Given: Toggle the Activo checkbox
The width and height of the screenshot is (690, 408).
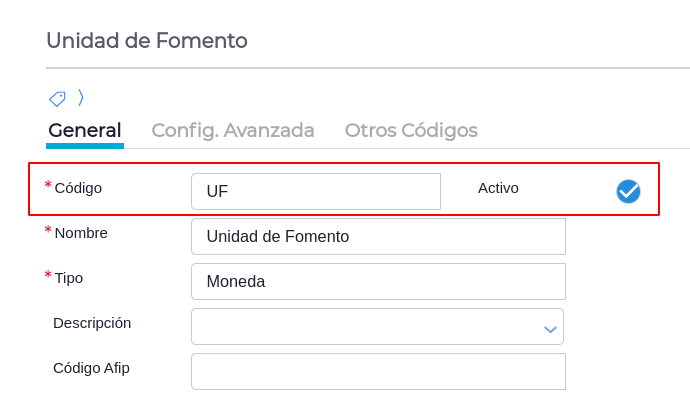Looking at the screenshot, I should click(x=628, y=191).
